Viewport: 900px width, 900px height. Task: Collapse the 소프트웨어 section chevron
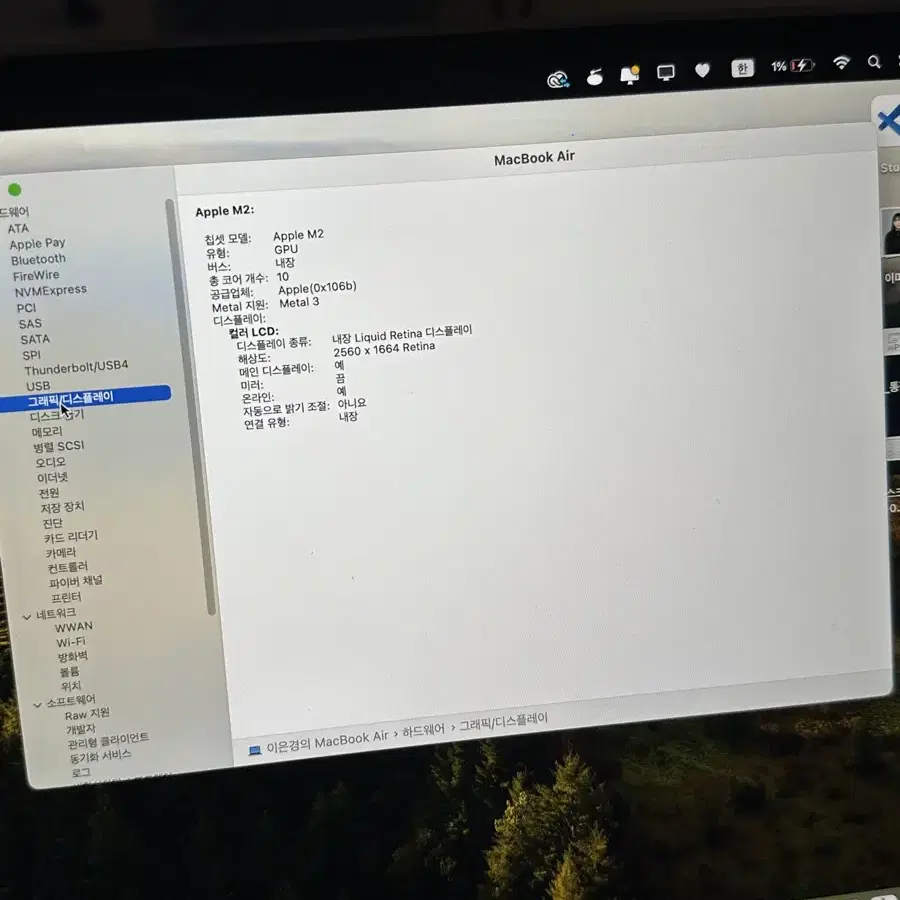point(37,705)
